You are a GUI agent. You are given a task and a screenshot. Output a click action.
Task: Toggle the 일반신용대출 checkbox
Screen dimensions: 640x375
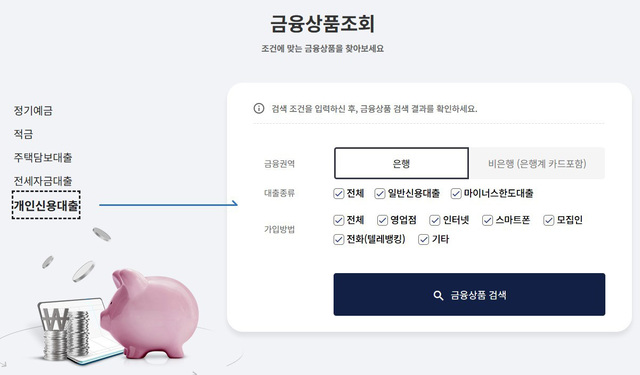(x=380, y=193)
